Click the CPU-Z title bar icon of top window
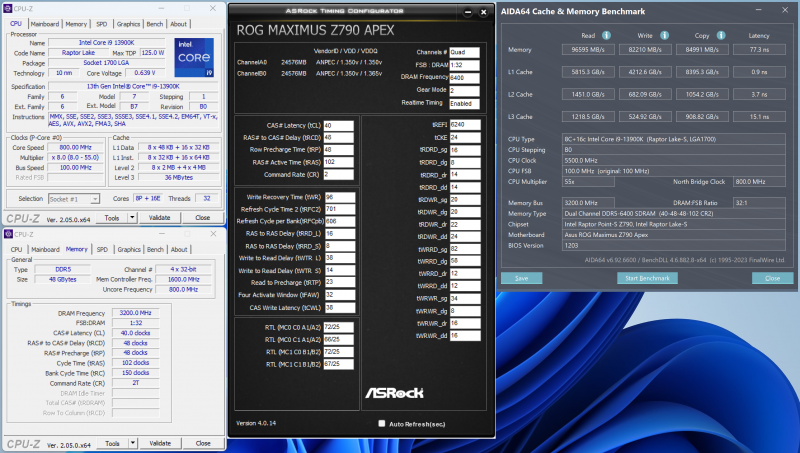 pos(7,7)
